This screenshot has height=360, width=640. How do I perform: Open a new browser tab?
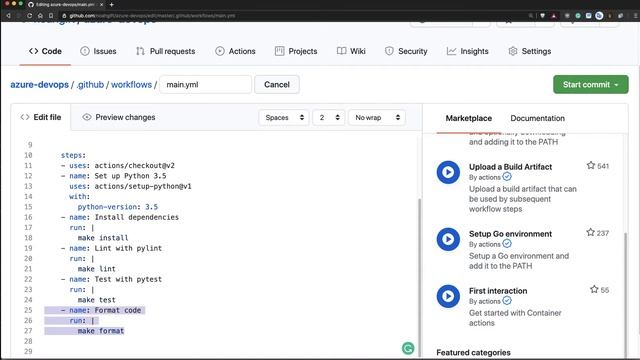pyautogui.click(x=111, y=4)
